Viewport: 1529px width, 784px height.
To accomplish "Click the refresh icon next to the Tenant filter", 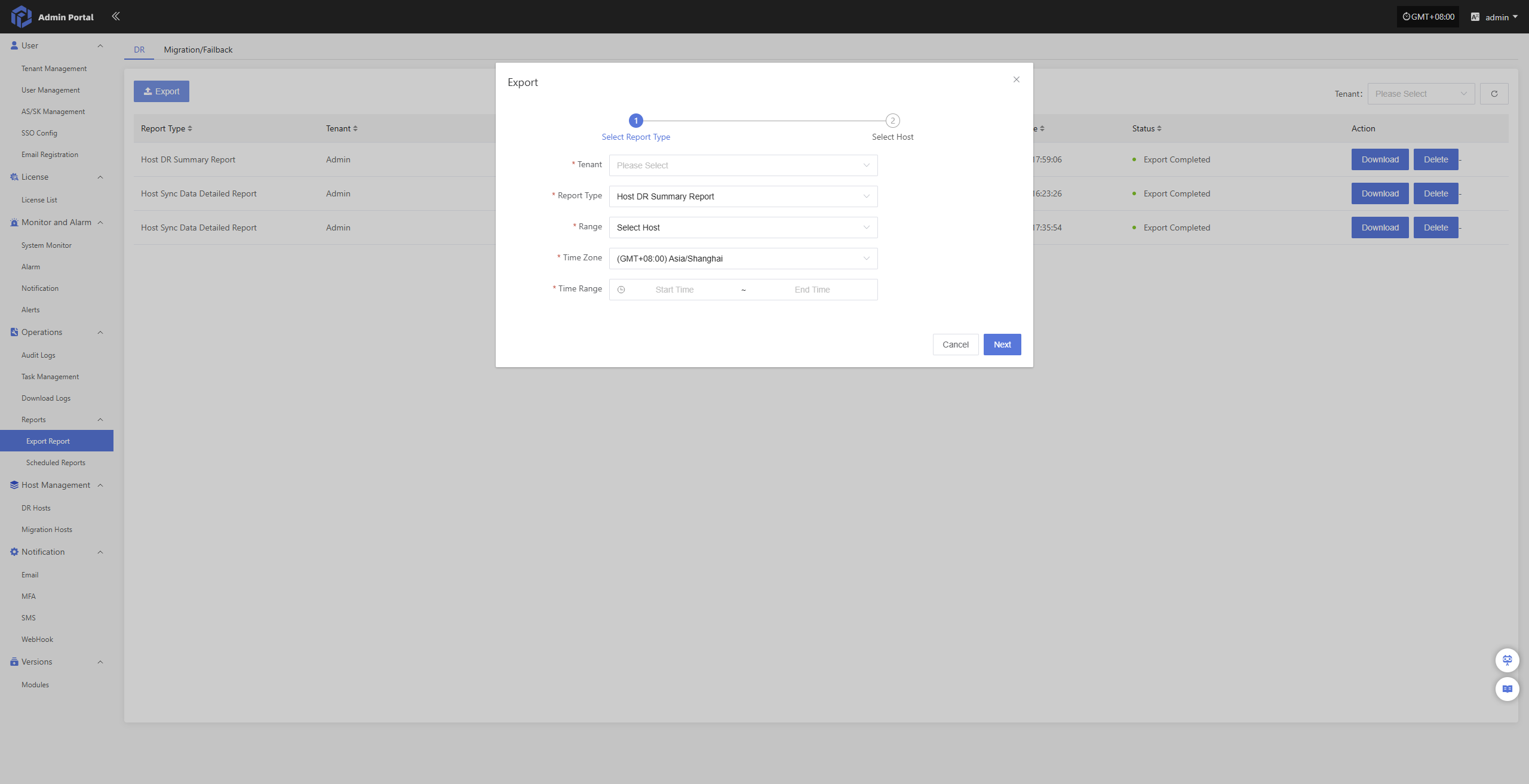I will [x=1494, y=94].
